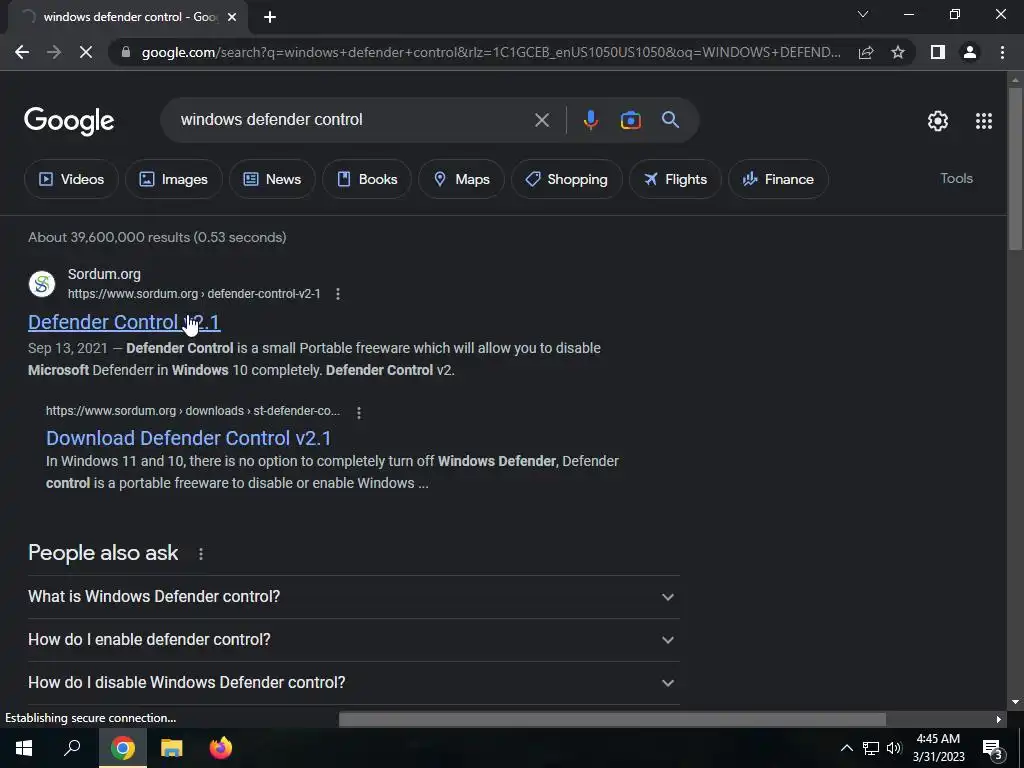This screenshot has height=768, width=1024.
Task: Search by image with camera icon
Action: coord(630,120)
